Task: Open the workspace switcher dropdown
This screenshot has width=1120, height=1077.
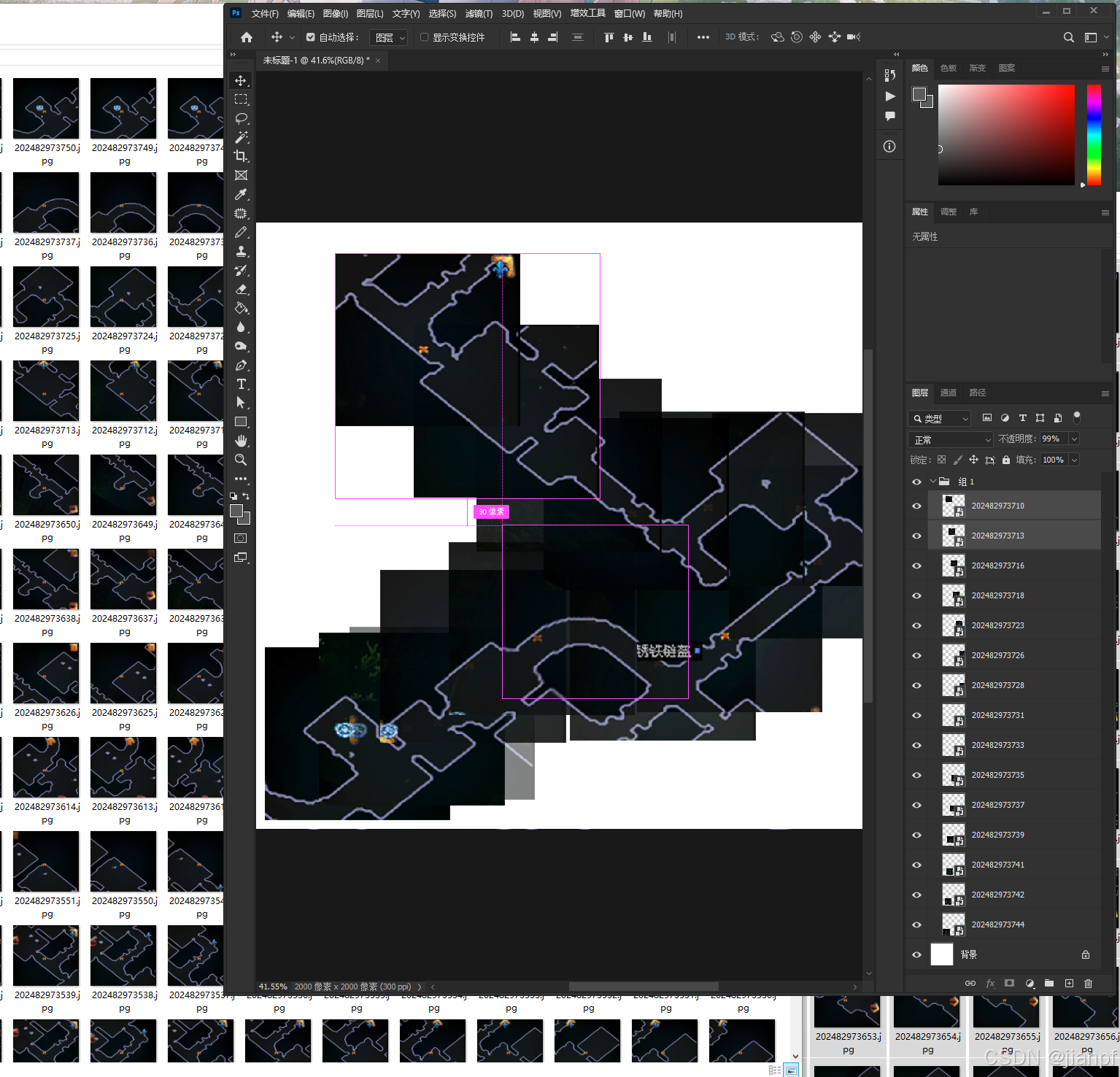Action: pyautogui.click(x=1097, y=37)
